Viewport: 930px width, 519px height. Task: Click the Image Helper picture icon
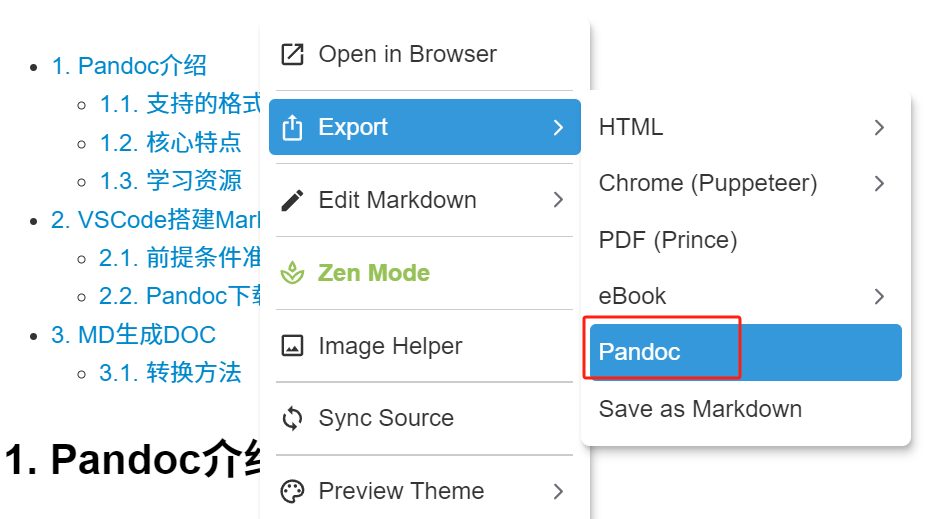(292, 346)
